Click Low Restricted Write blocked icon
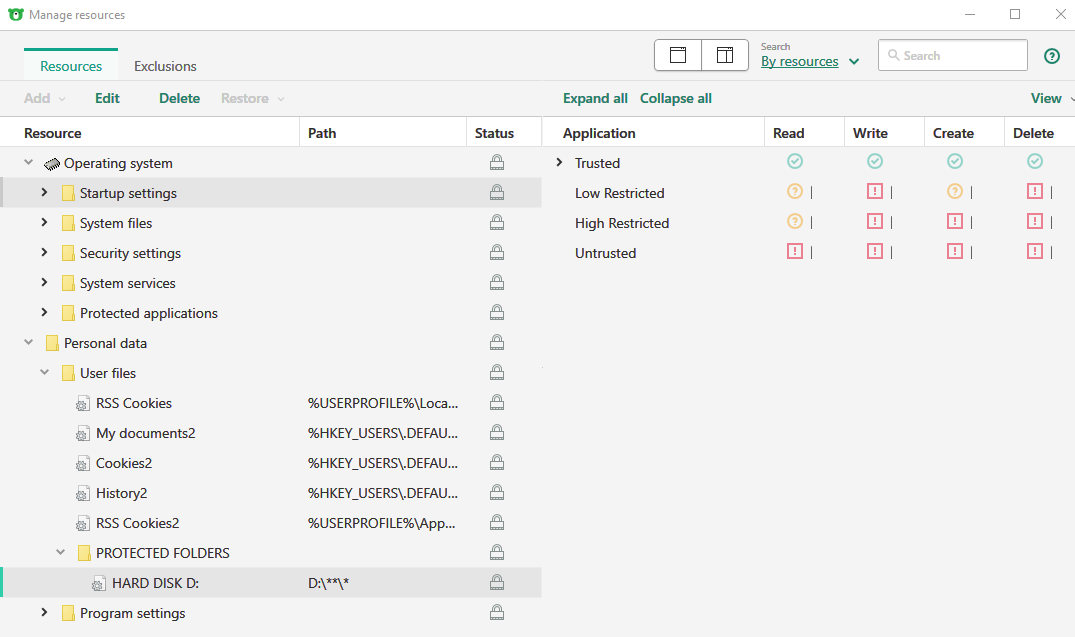This screenshot has width=1075, height=637. [875, 192]
